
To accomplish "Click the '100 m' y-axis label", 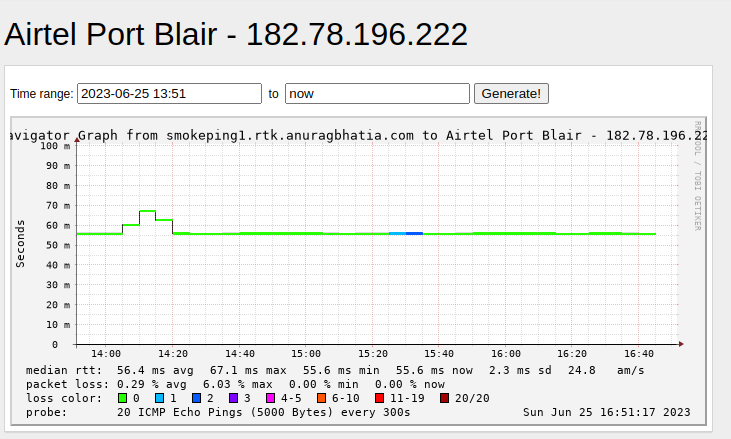I will pos(55,146).
